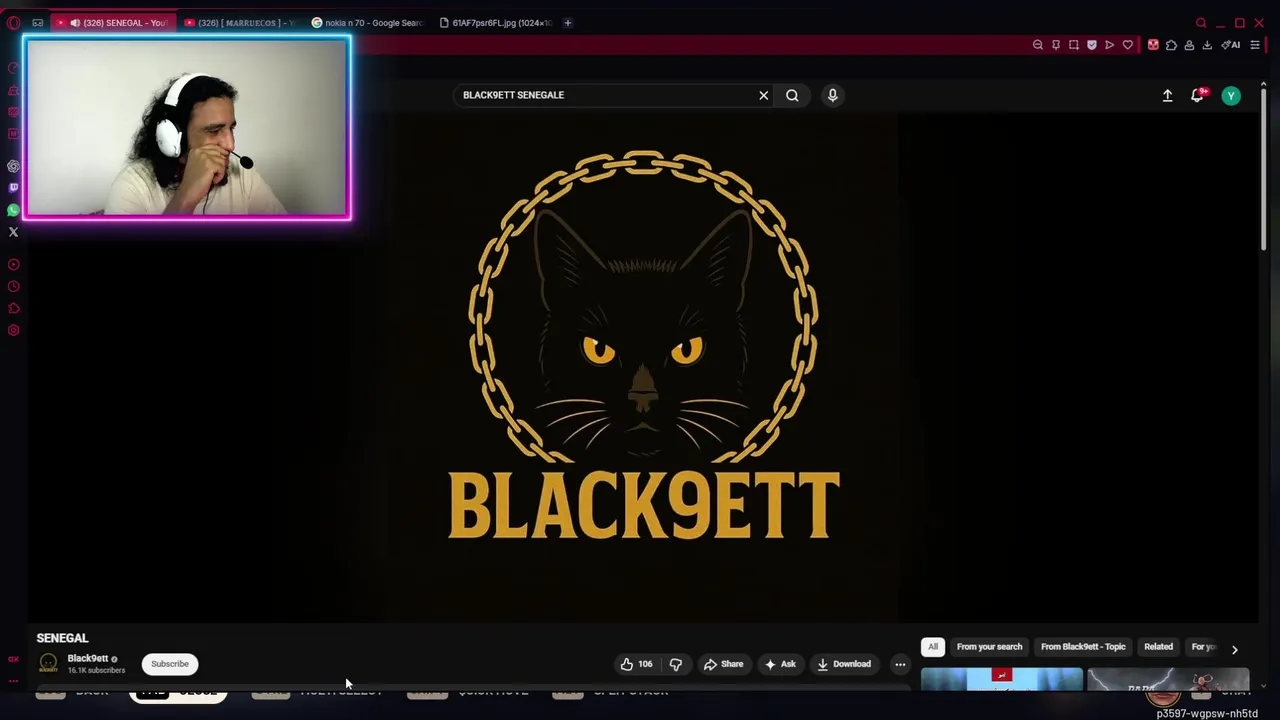
Task: Bookmark this page with the heart icon
Action: click(x=1128, y=45)
